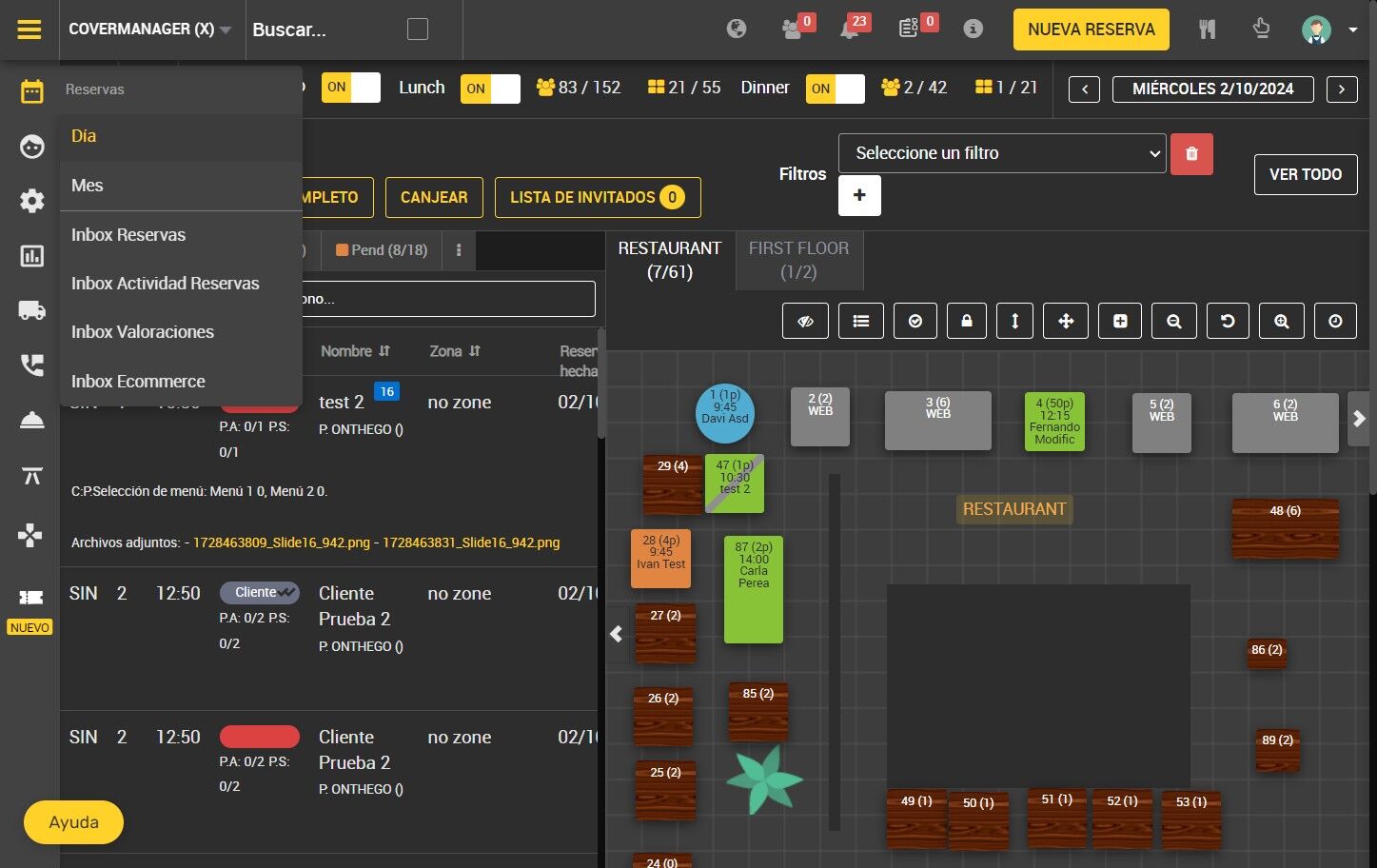Toggle the Dinner ON switch

[835, 89]
